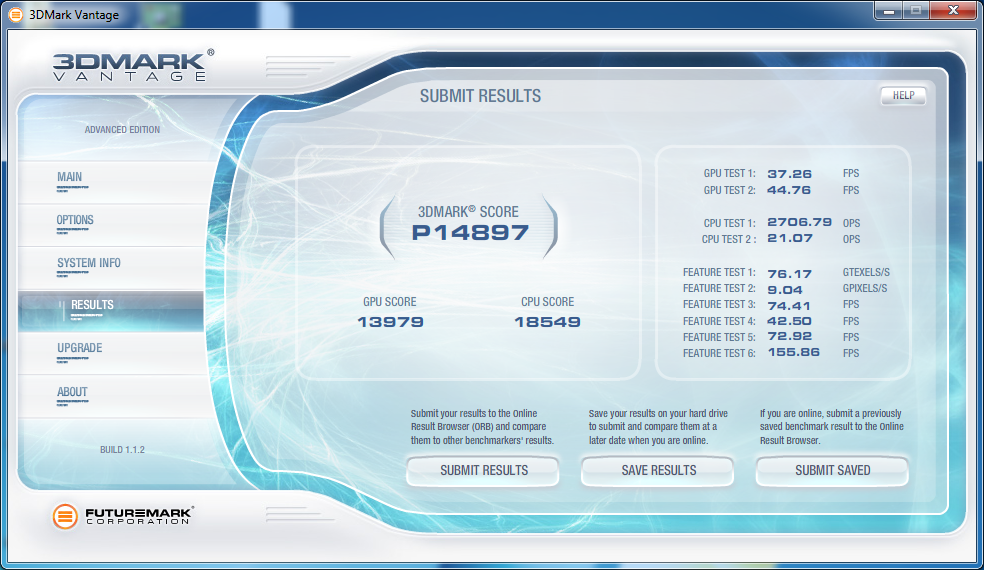
Task: Open the Help button
Action: (x=903, y=96)
